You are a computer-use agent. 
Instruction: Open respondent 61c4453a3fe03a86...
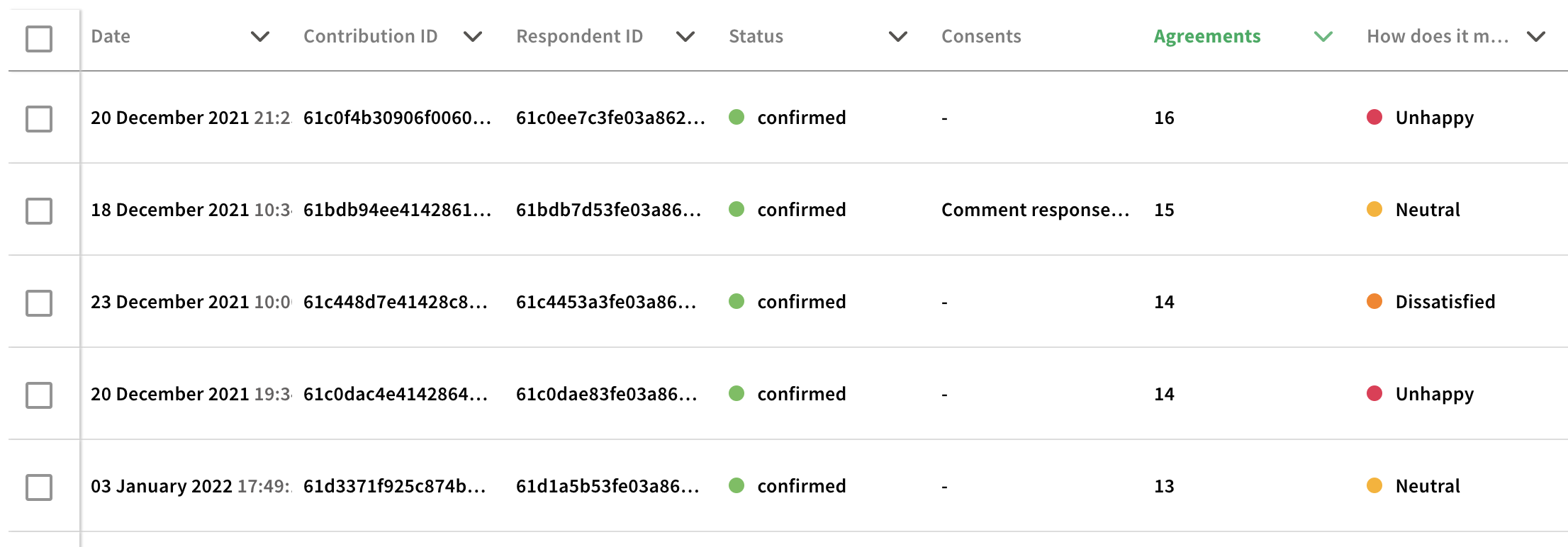point(606,302)
